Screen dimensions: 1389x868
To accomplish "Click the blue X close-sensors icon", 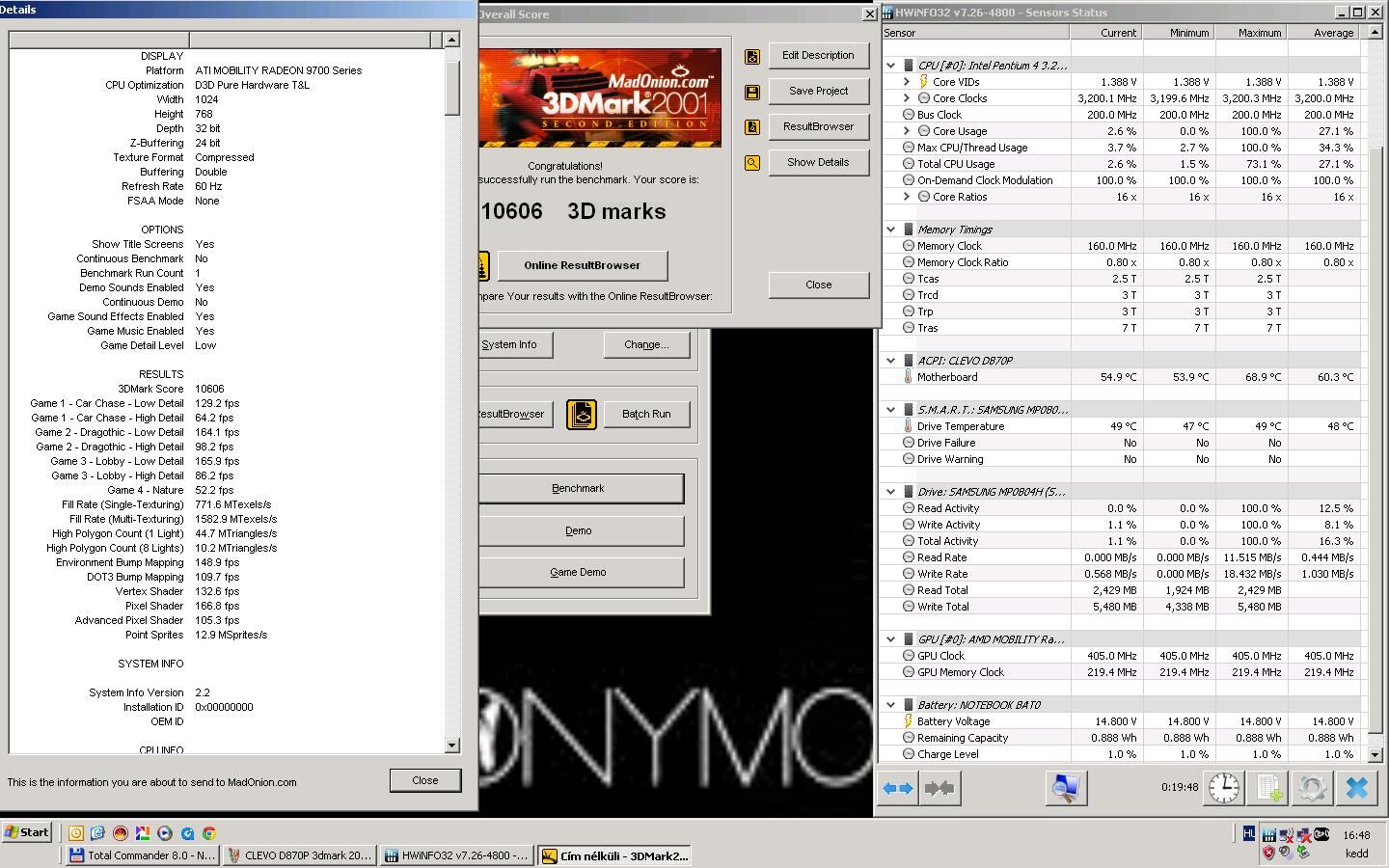I will tap(1356, 788).
